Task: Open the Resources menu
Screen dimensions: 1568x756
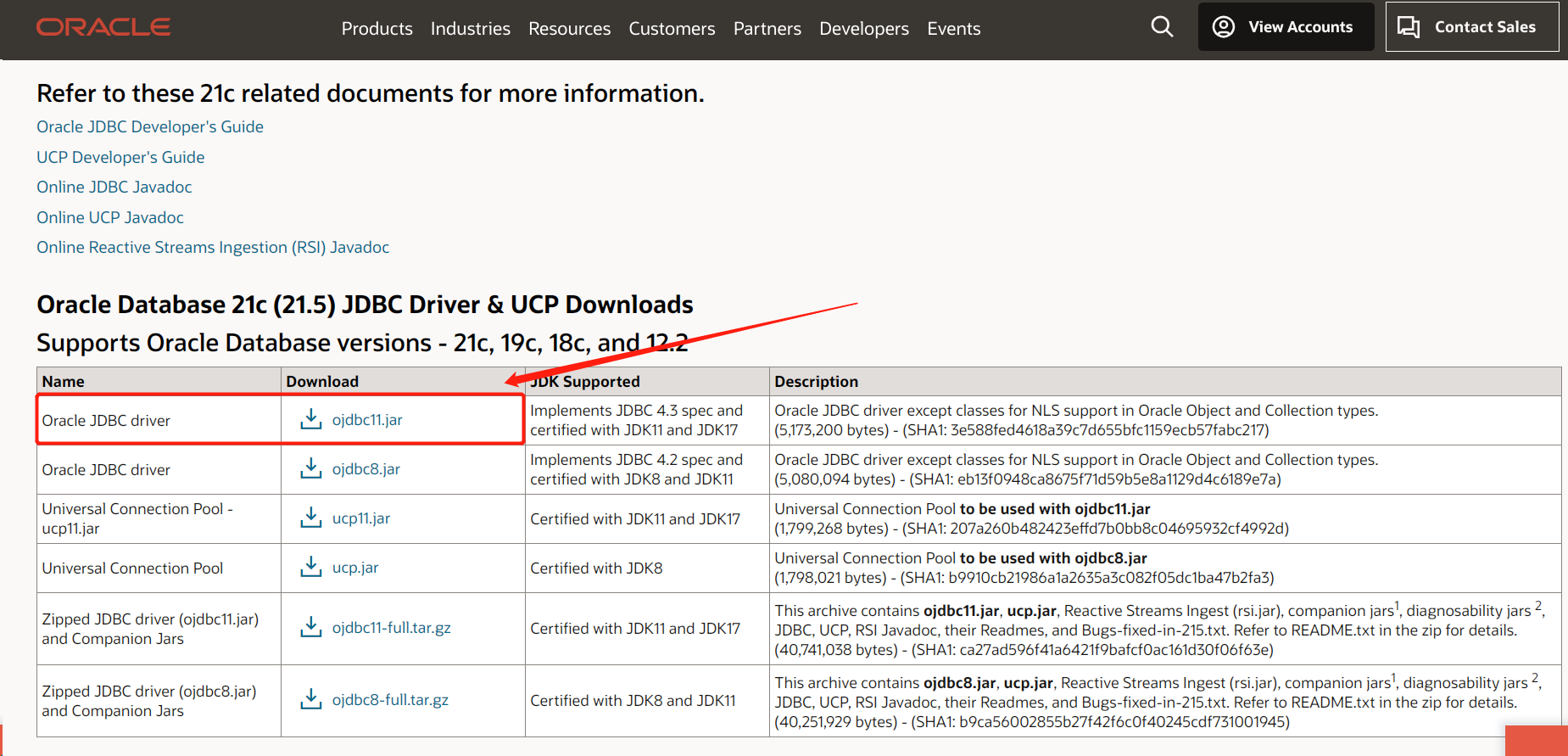Action: (x=570, y=29)
